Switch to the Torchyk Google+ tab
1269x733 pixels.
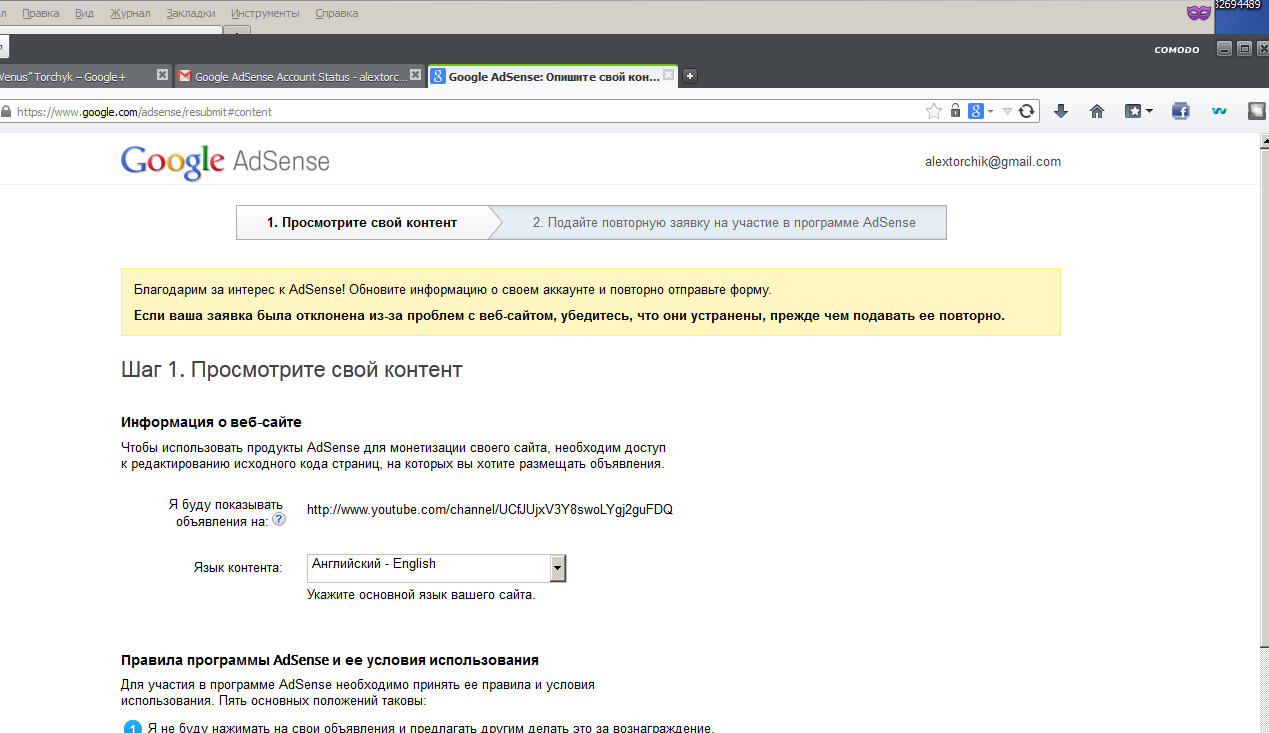pyautogui.click(x=84, y=76)
